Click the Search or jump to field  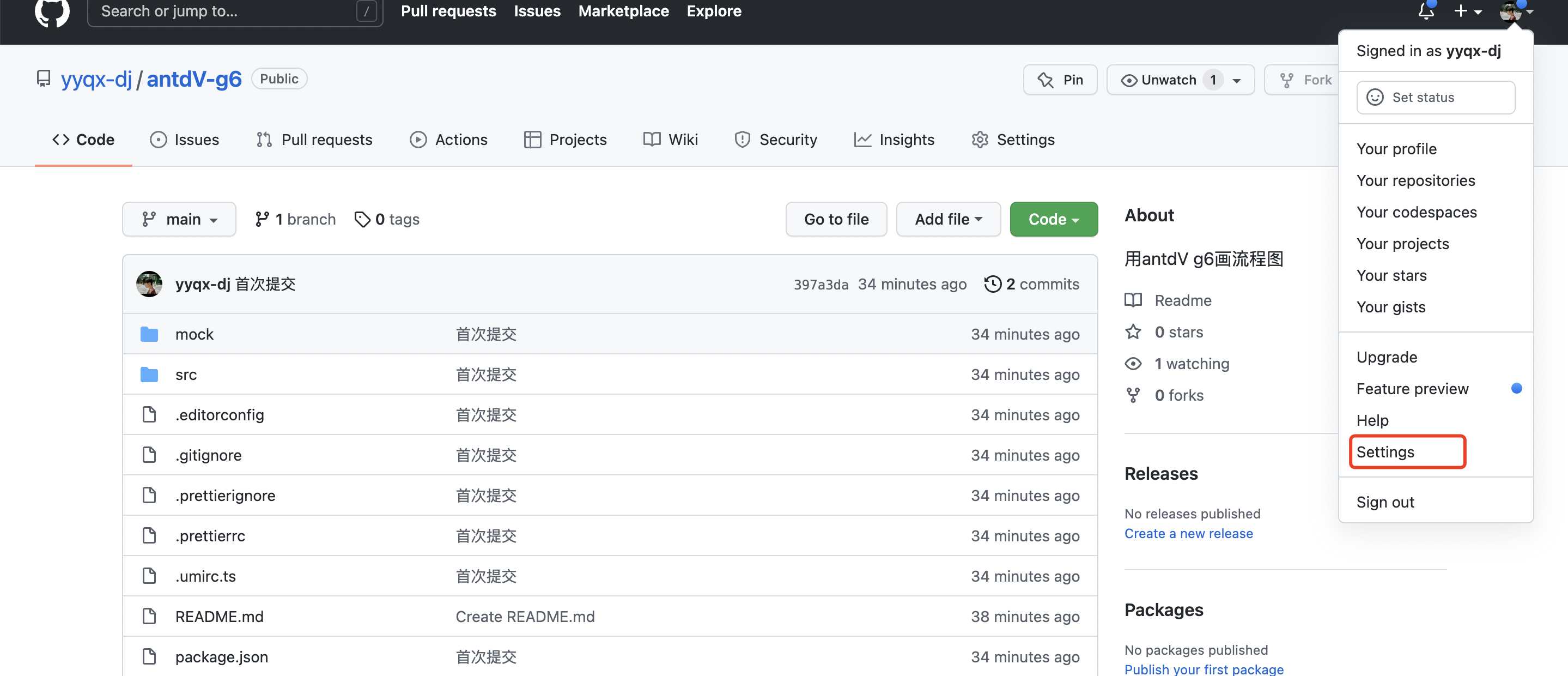coord(235,11)
